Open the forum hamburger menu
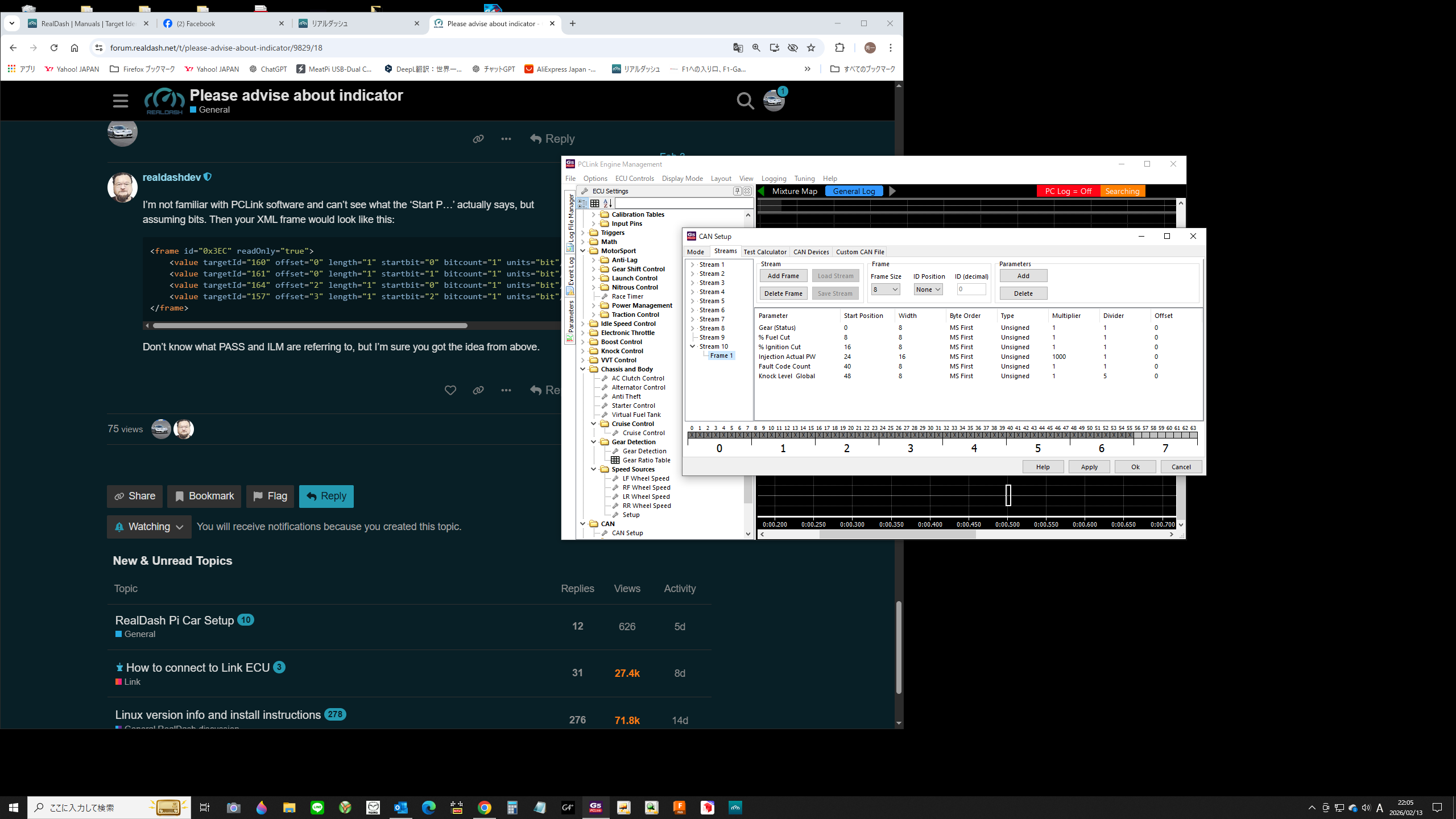 coord(120,101)
